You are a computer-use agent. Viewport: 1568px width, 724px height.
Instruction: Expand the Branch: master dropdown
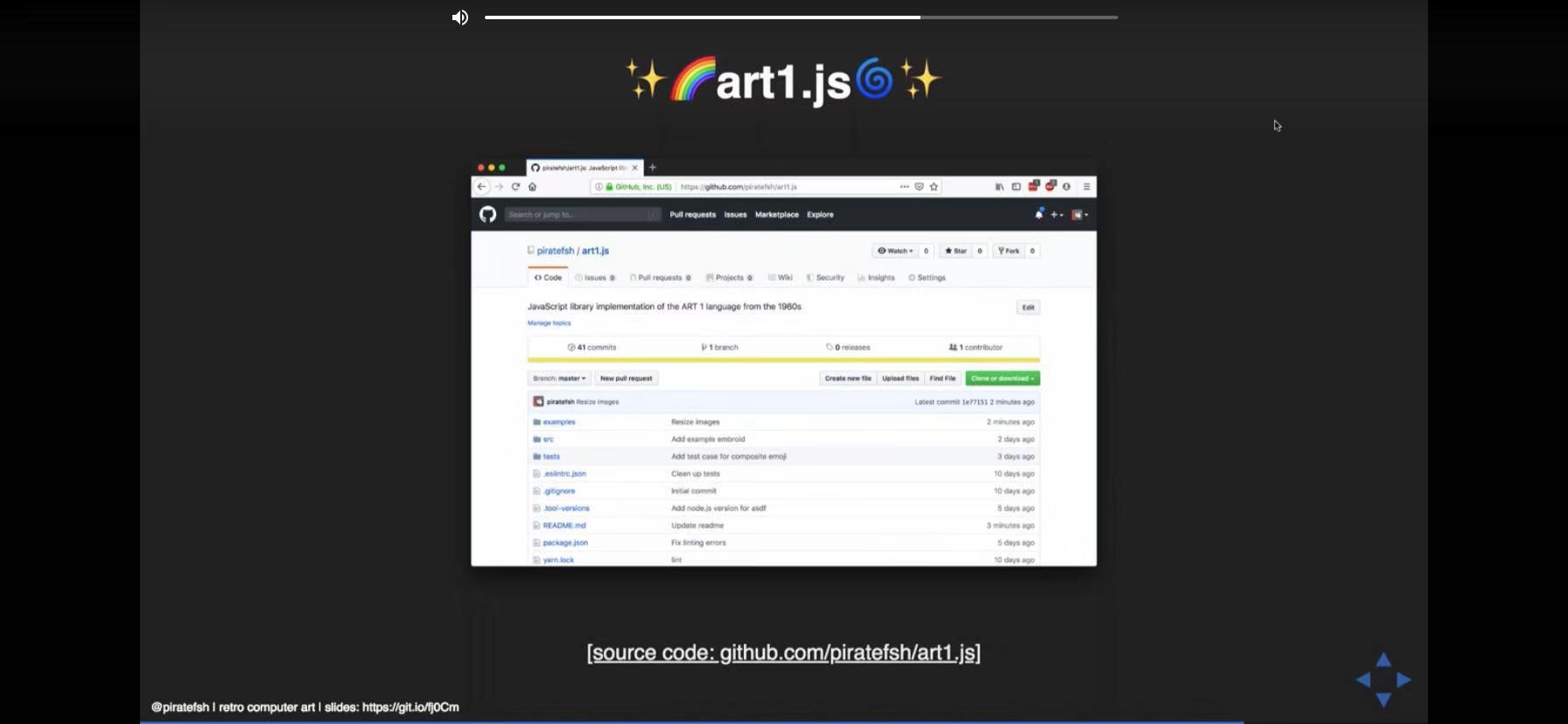559,379
